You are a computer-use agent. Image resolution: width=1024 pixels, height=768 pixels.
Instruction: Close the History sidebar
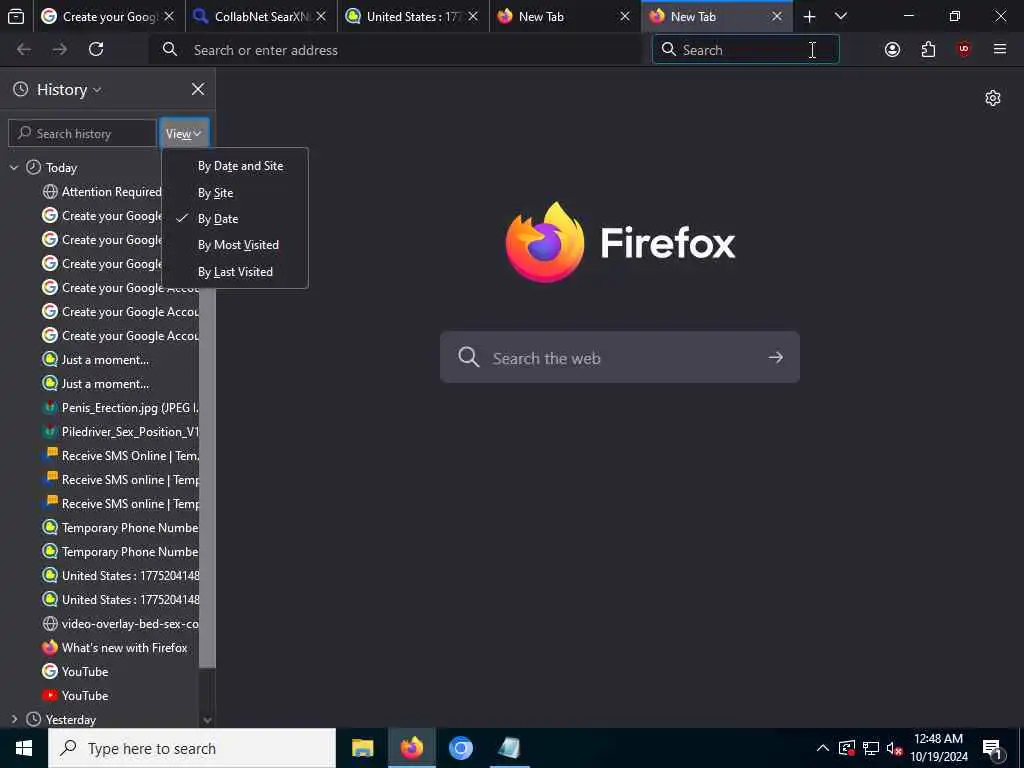click(x=198, y=89)
